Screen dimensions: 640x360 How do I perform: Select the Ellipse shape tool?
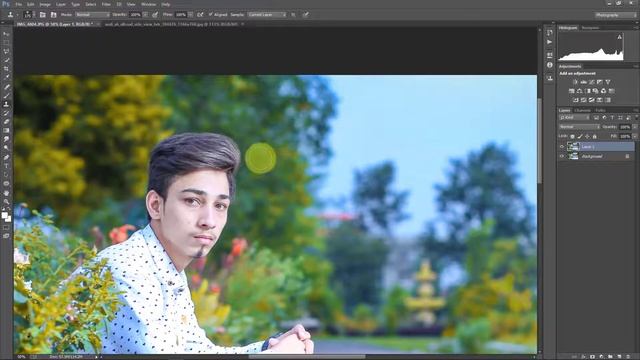point(6,183)
